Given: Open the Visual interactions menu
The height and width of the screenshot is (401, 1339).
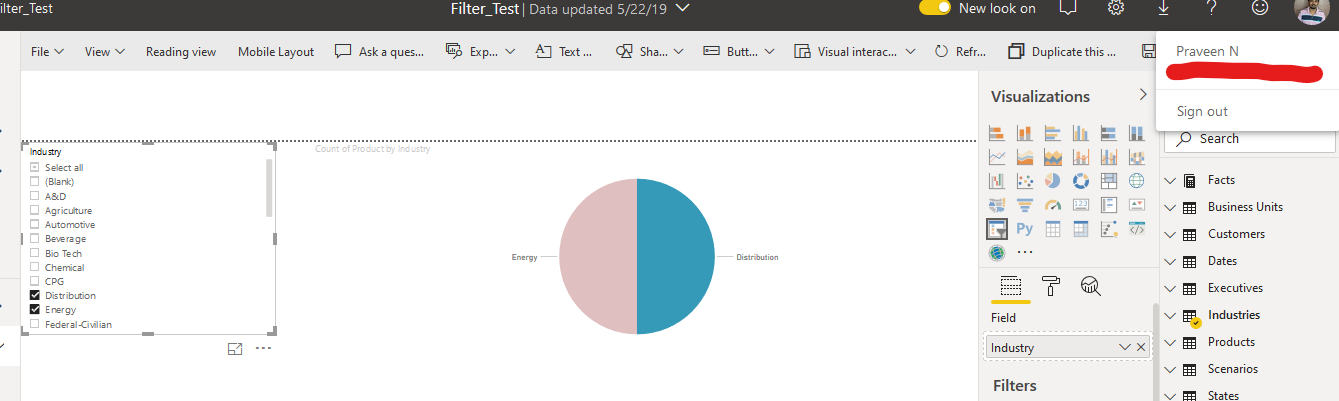Looking at the screenshot, I should coord(853,51).
